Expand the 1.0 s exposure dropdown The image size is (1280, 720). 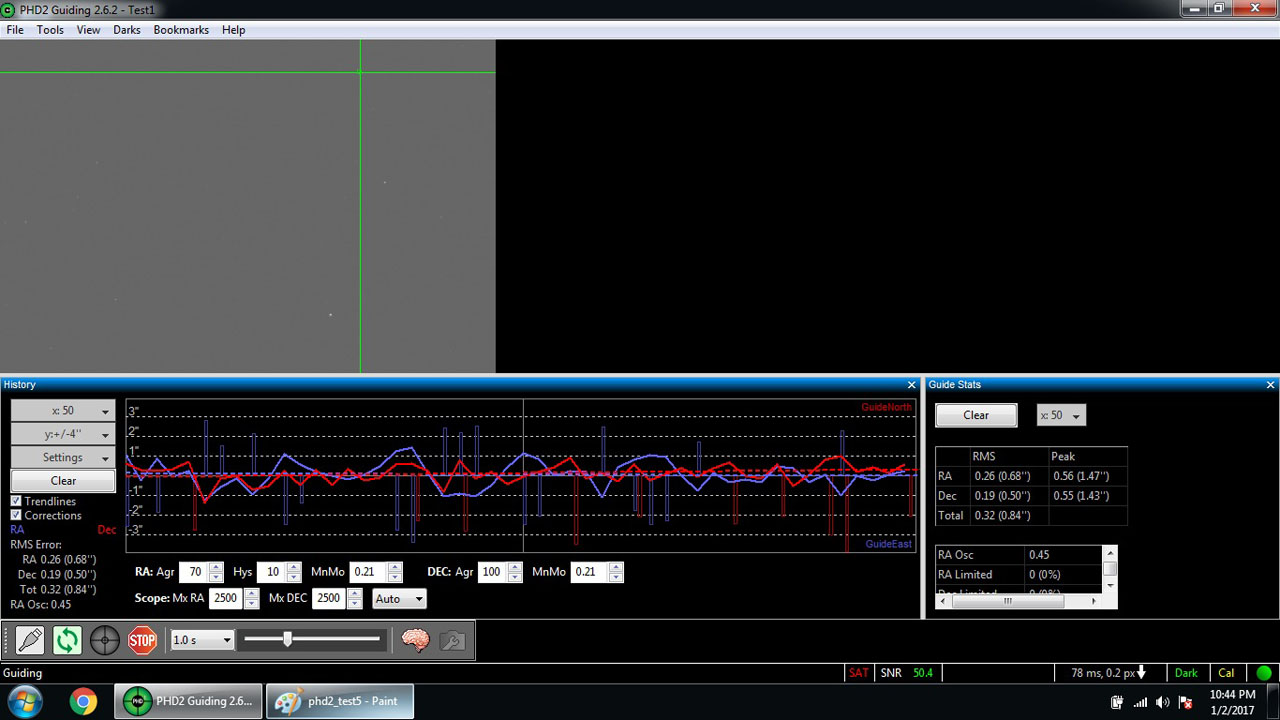(203, 640)
